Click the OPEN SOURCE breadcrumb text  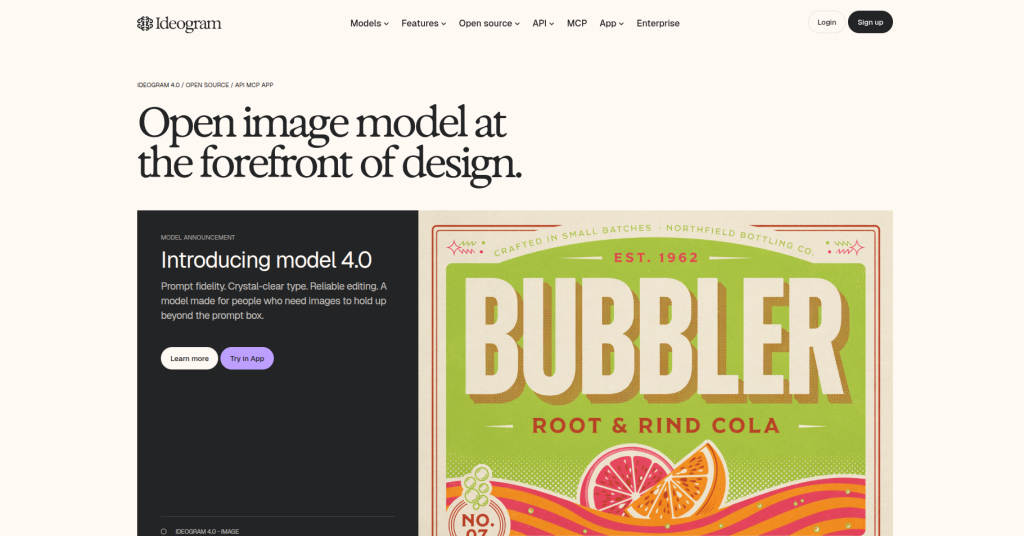click(x=207, y=85)
